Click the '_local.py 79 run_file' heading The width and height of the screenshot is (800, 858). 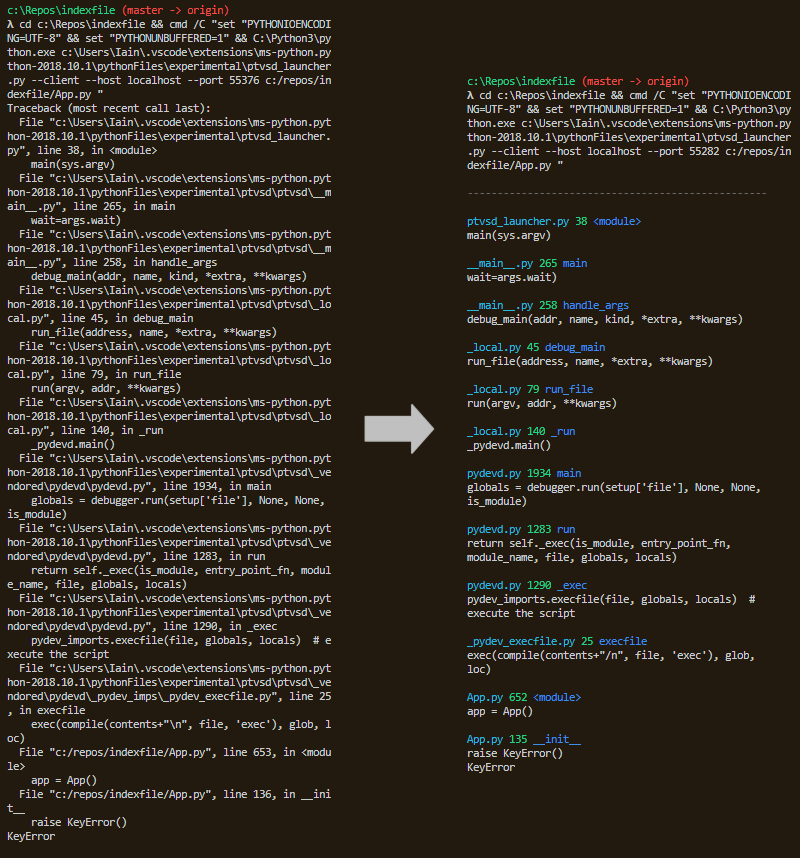pos(530,389)
